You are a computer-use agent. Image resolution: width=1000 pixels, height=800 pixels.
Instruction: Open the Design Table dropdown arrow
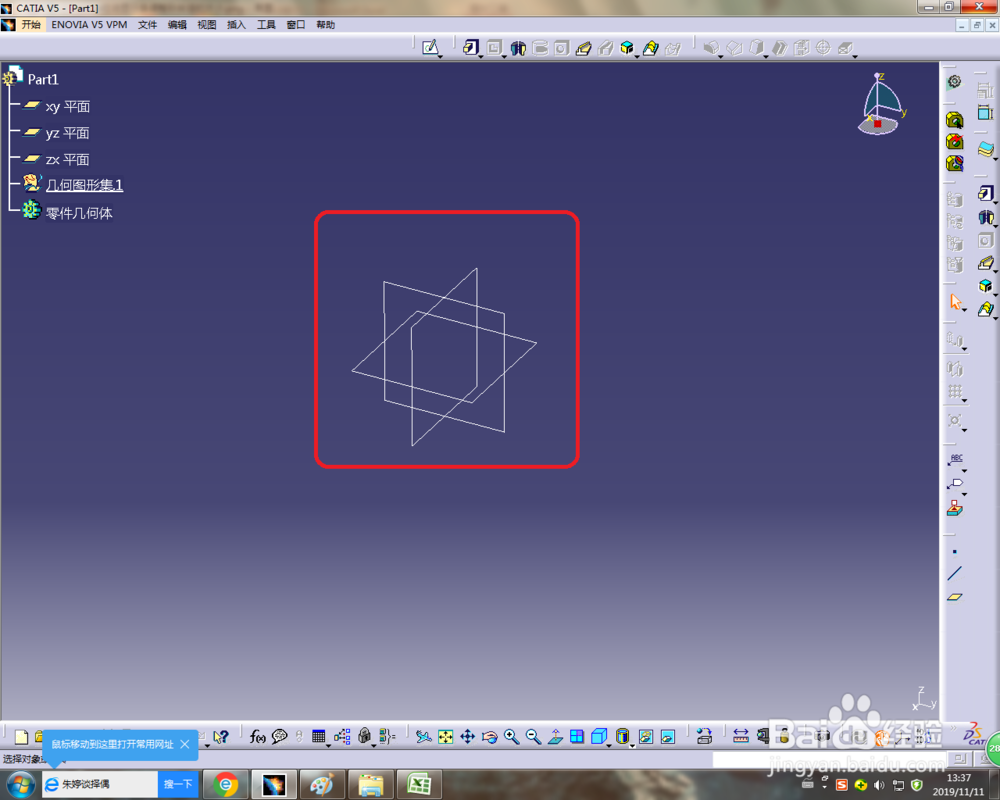coord(328,746)
